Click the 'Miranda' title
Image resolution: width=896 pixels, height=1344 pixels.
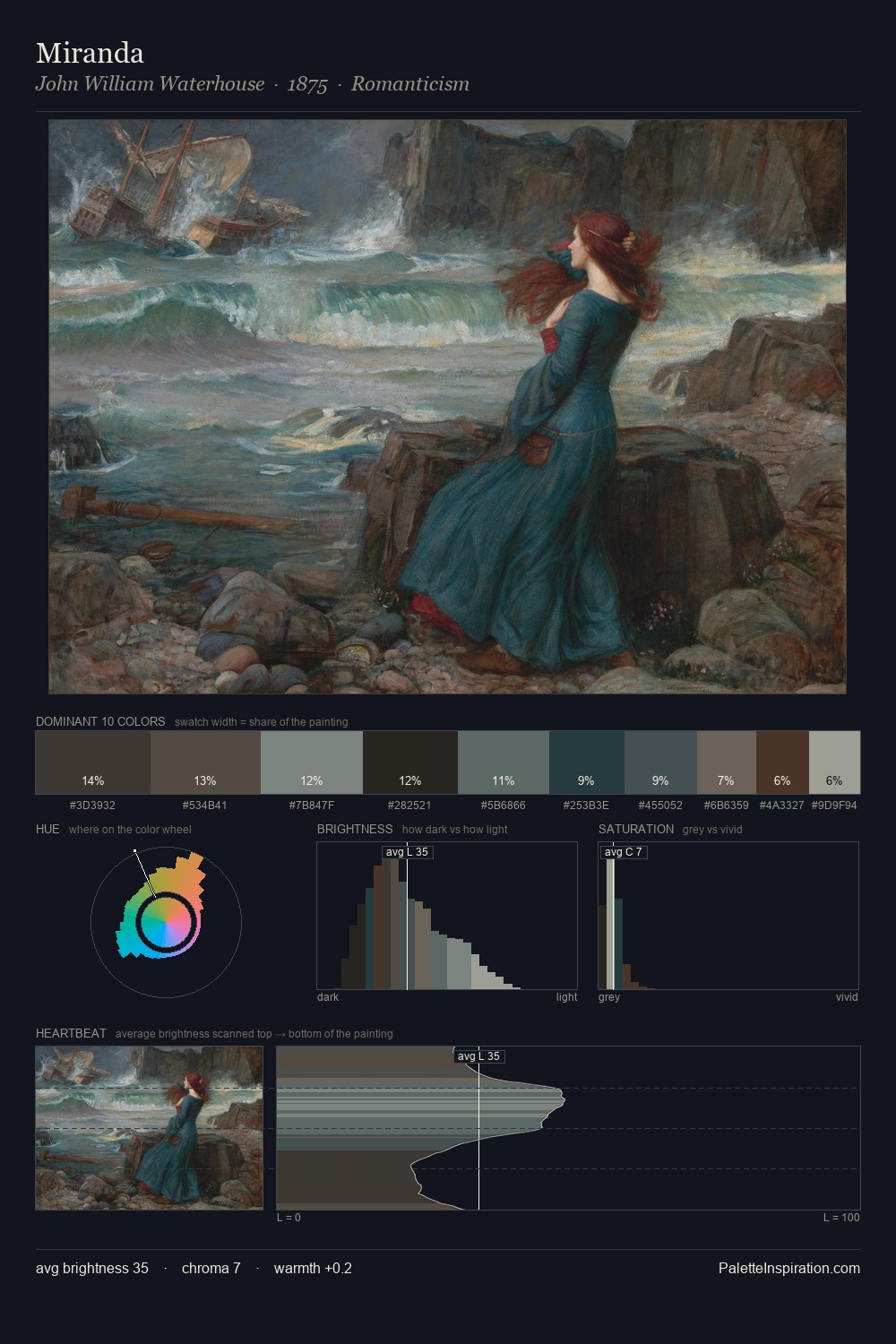pos(90,53)
